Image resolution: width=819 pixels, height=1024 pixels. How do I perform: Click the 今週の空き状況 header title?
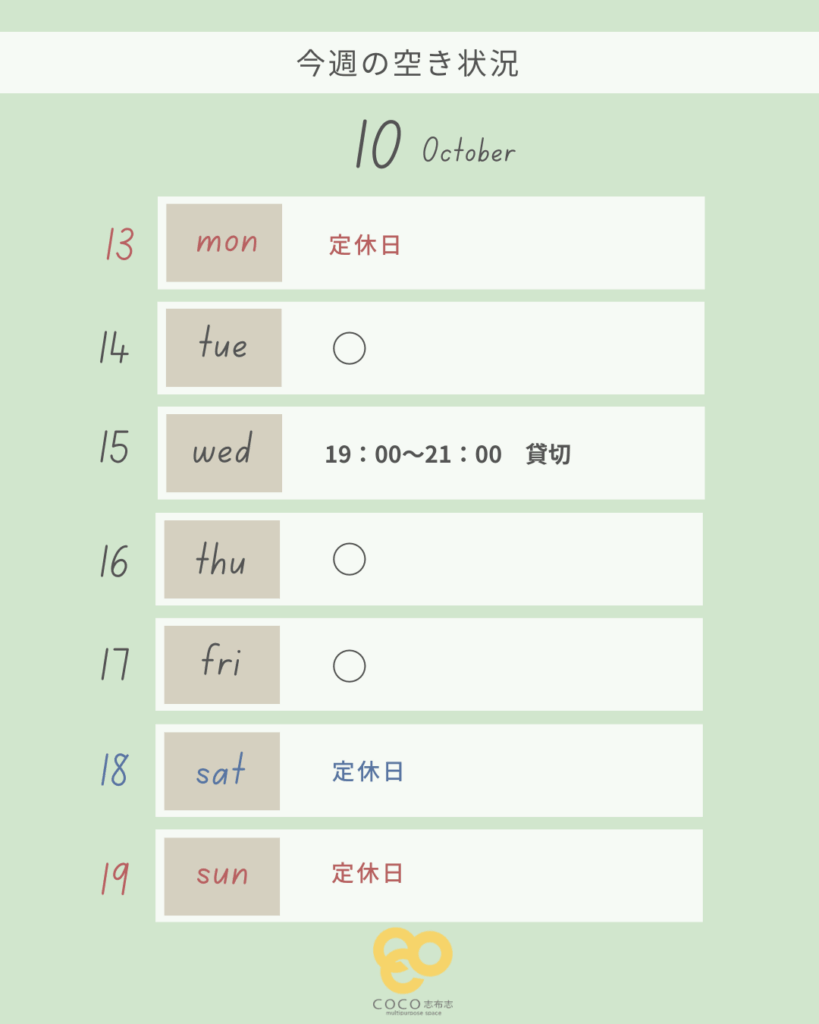coord(408,63)
